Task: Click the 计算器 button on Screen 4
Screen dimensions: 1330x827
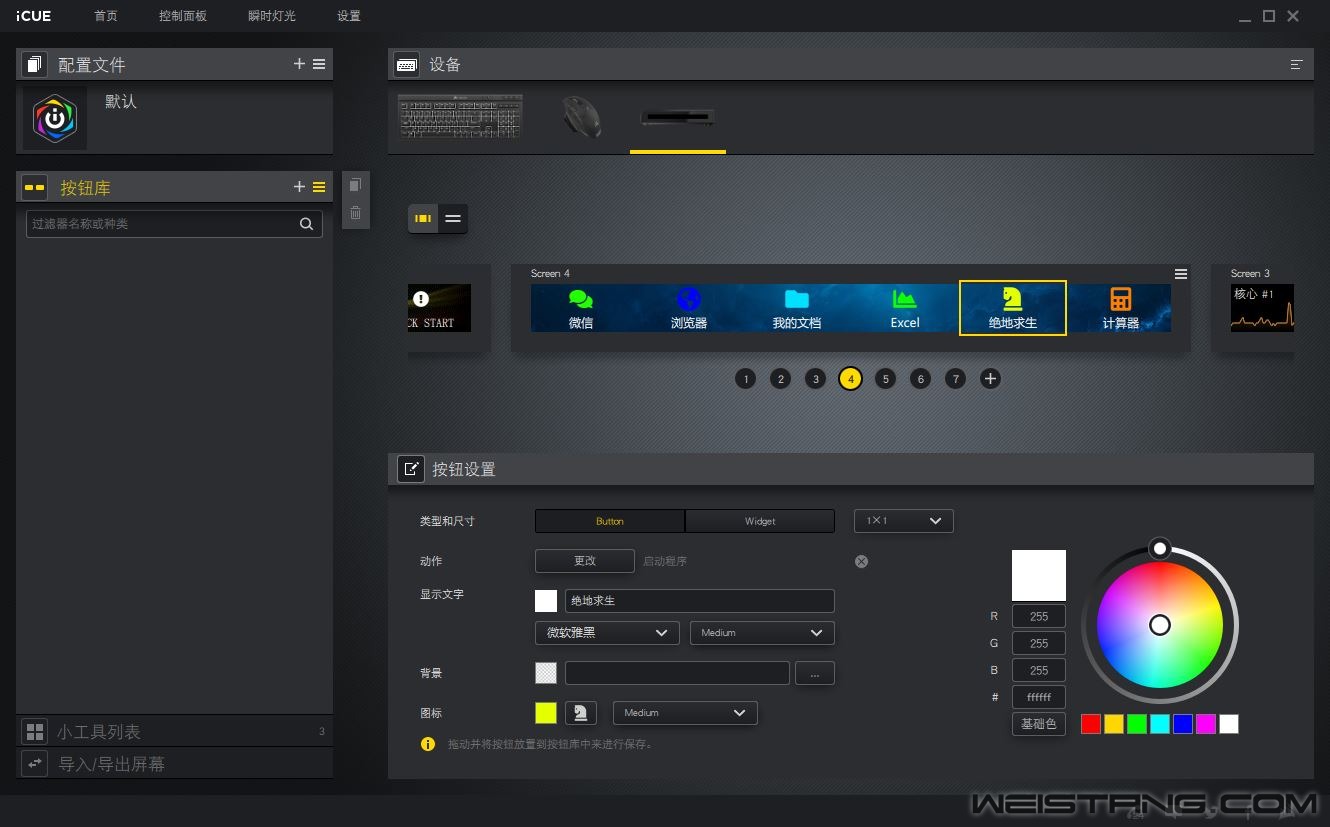Action: (1121, 308)
